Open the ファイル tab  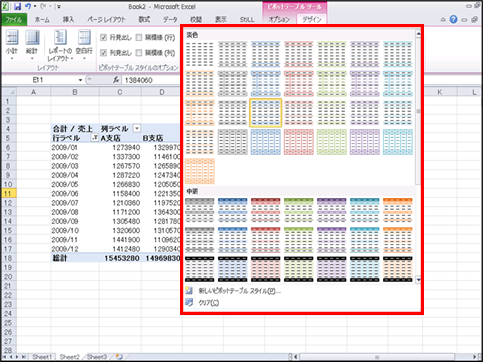click(x=14, y=20)
